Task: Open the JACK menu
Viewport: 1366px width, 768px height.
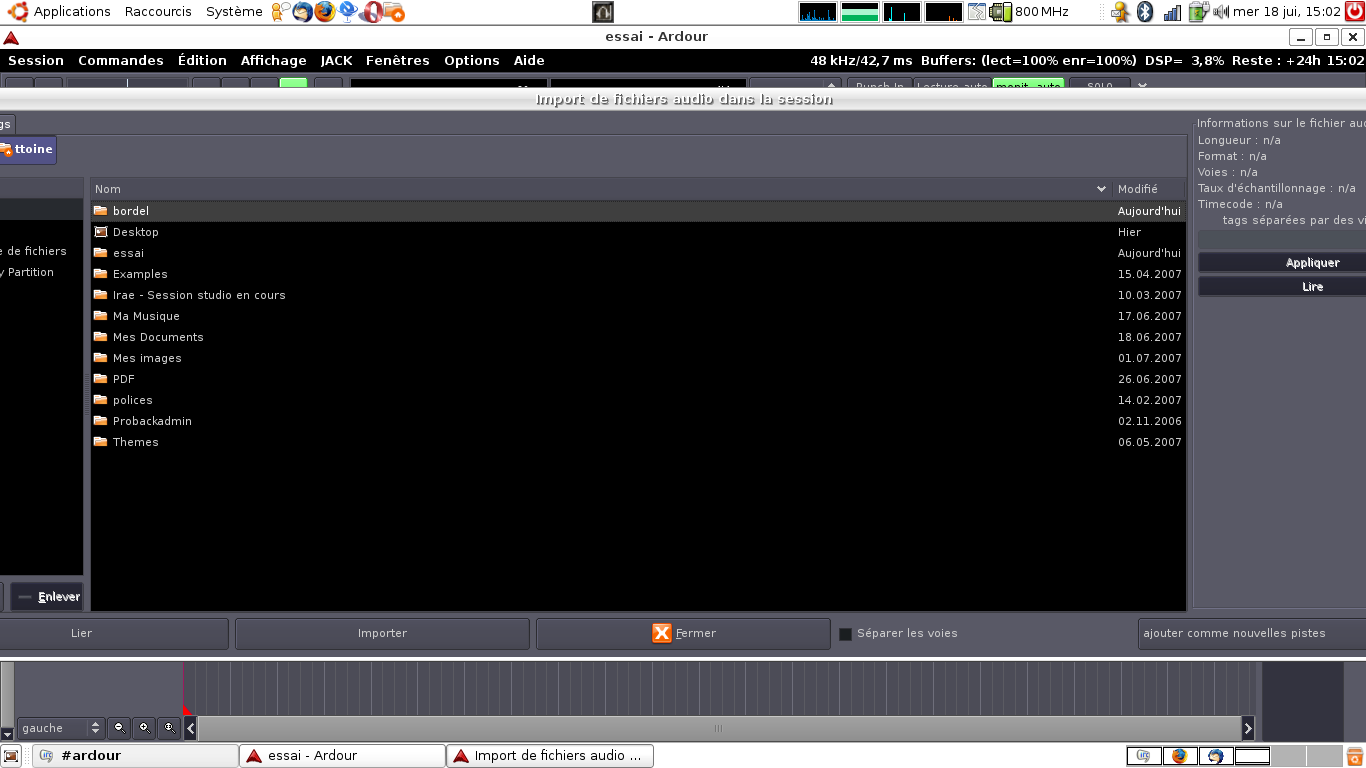Action: coord(336,61)
